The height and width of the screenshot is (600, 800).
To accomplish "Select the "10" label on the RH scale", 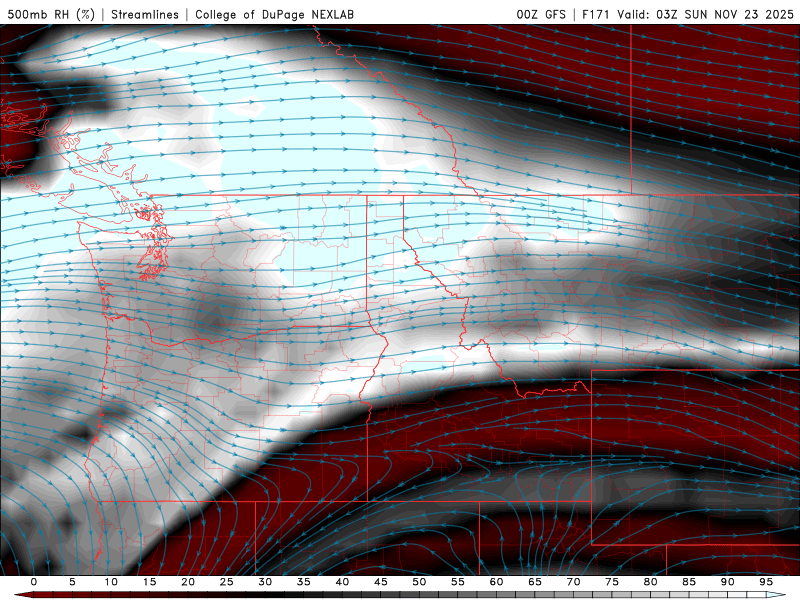I will click(x=111, y=582).
